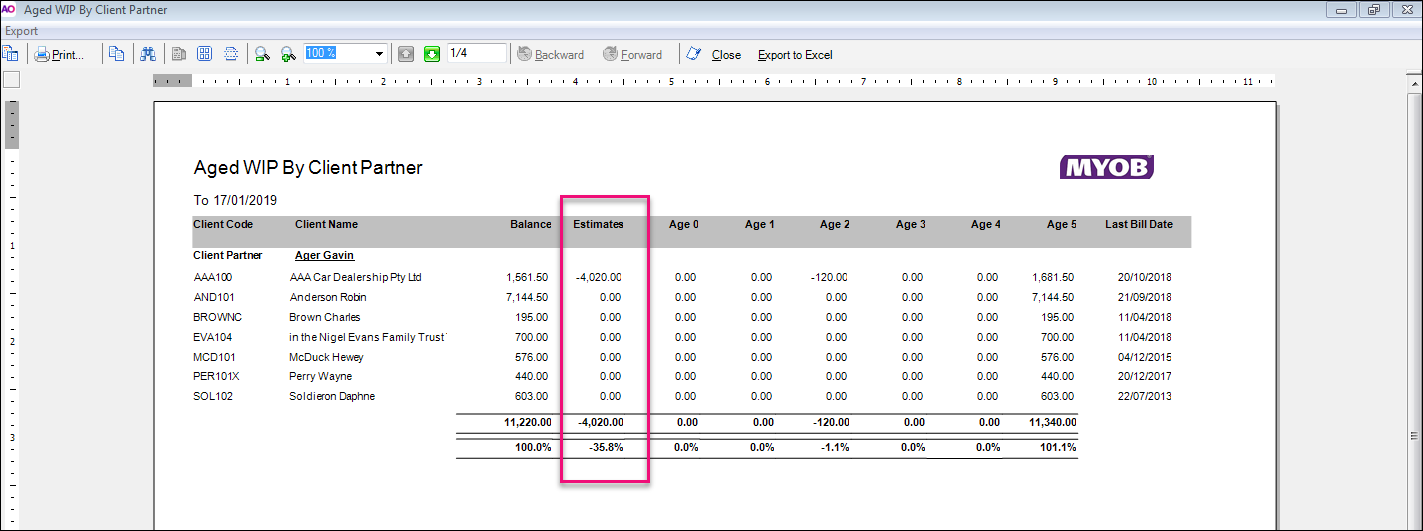This screenshot has height=531, width=1423.
Task: Click the page width view icon
Action: pos(230,54)
